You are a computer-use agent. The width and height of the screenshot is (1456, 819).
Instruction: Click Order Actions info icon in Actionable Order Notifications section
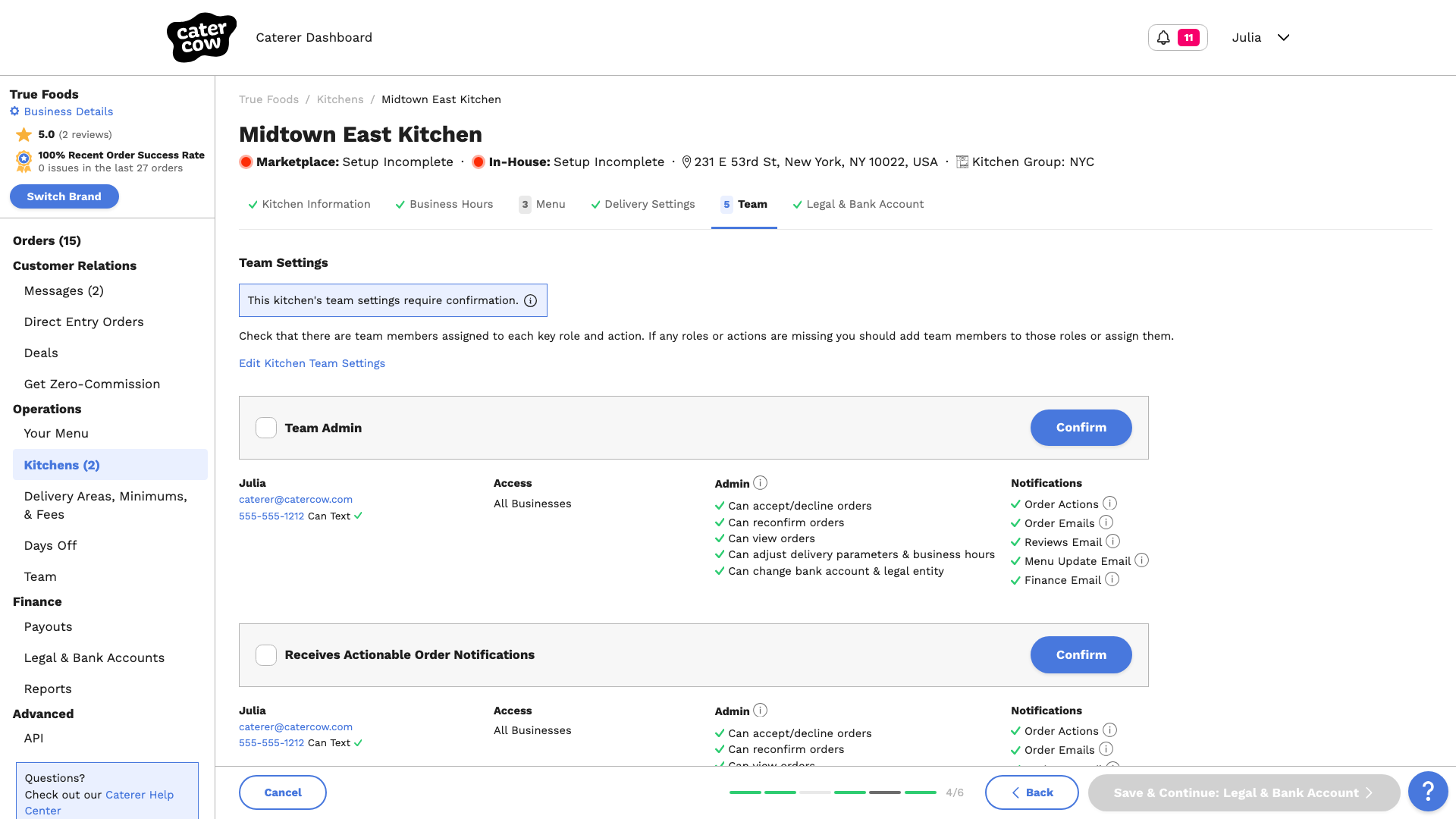point(1109,730)
